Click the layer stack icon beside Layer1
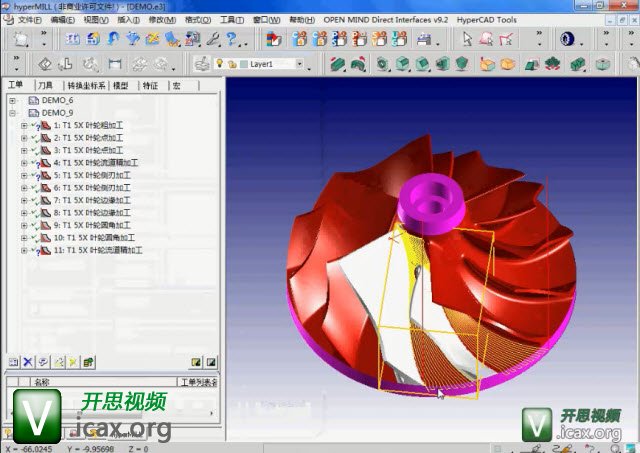The height and width of the screenshot is (453, 640). [x=201, y=64]
